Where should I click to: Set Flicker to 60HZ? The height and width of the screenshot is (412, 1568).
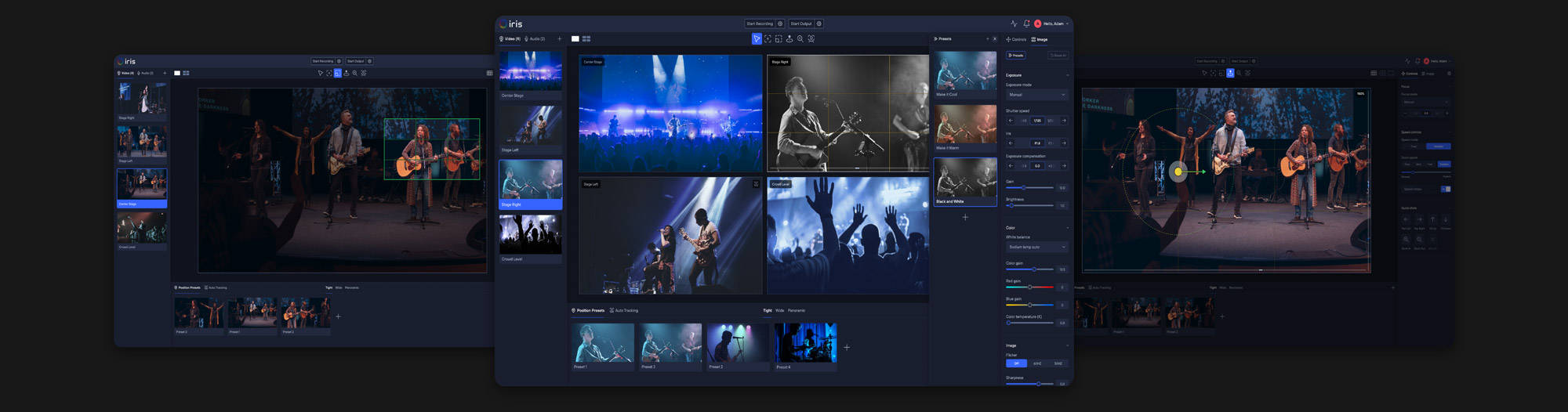[x=1037, y=363]
